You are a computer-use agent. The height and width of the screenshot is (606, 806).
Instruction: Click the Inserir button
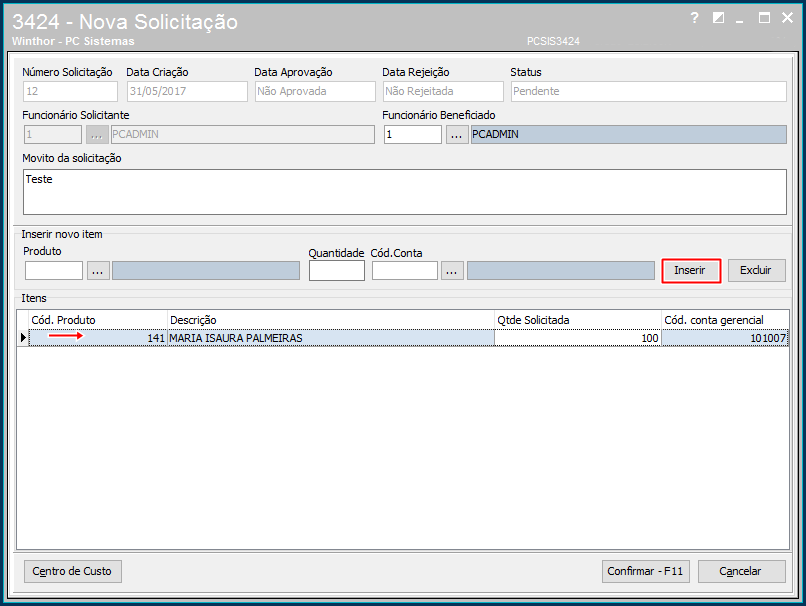coord(691,270)
